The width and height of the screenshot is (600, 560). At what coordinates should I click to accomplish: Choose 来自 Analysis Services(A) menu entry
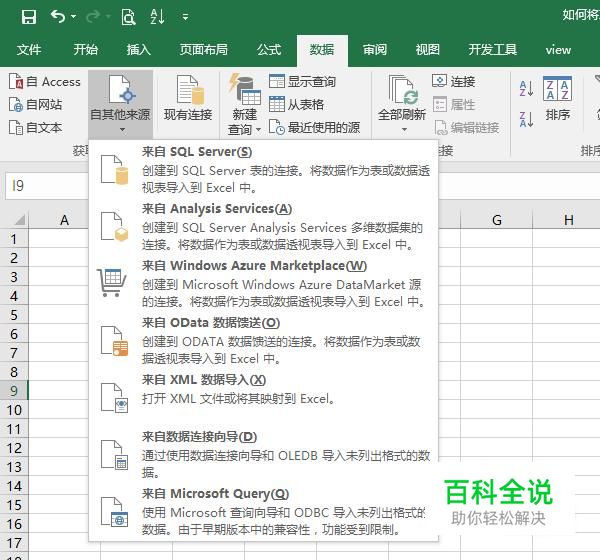coord(264,226)
